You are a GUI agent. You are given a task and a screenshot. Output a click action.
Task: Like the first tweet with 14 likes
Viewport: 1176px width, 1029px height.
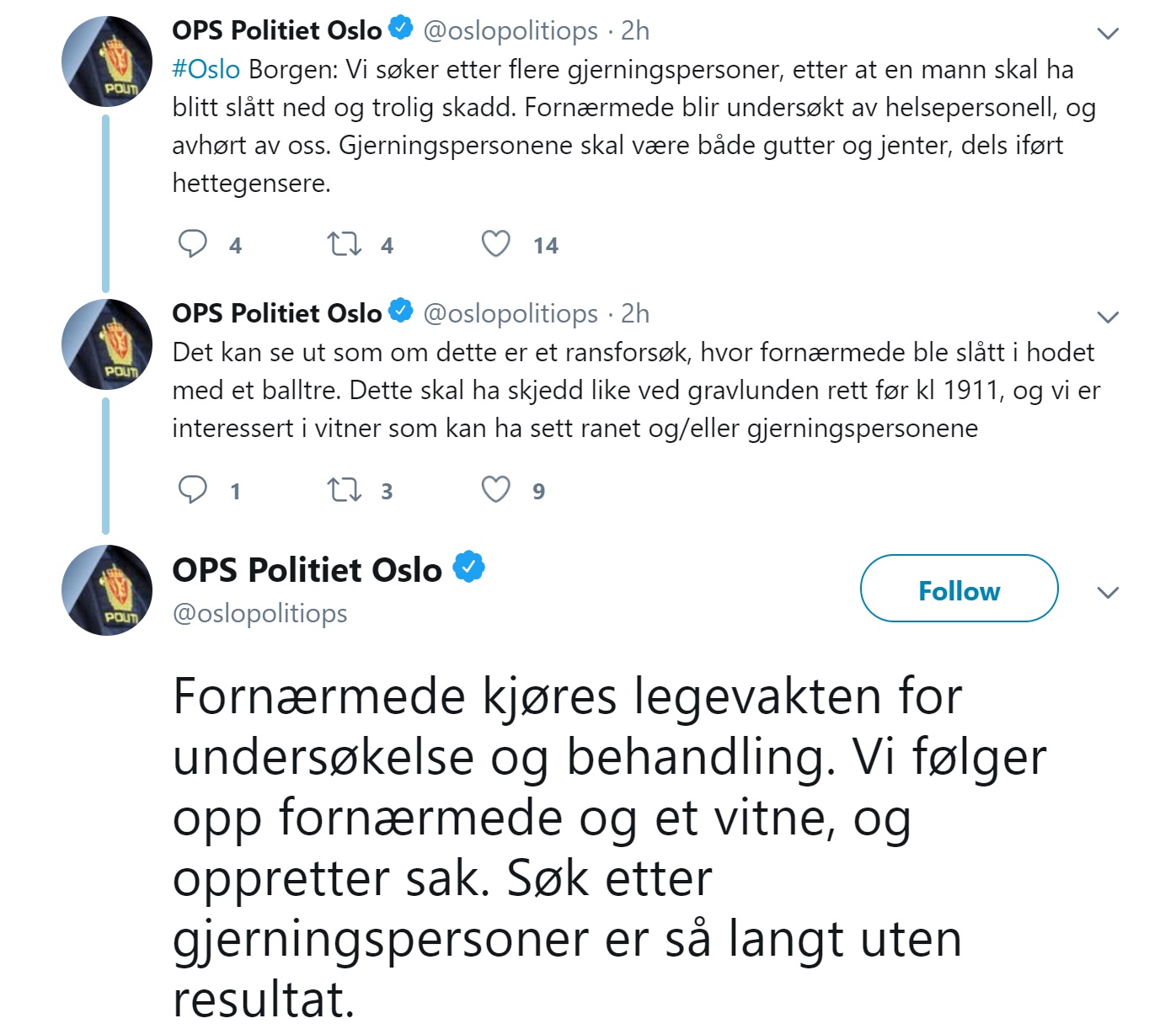[495, 244]
